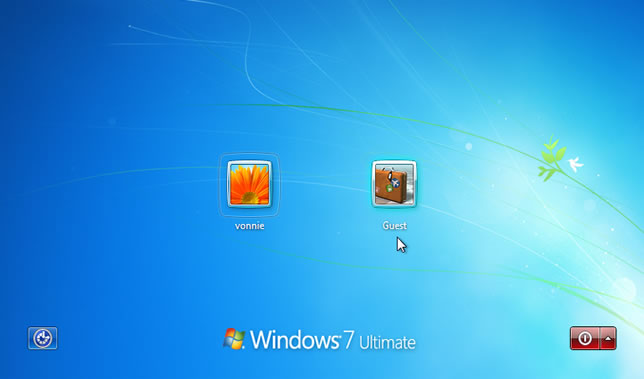This screenshot has width=644, height=379.
Task: Click the word Windows in the branding
Action: [x=295, y=340]
